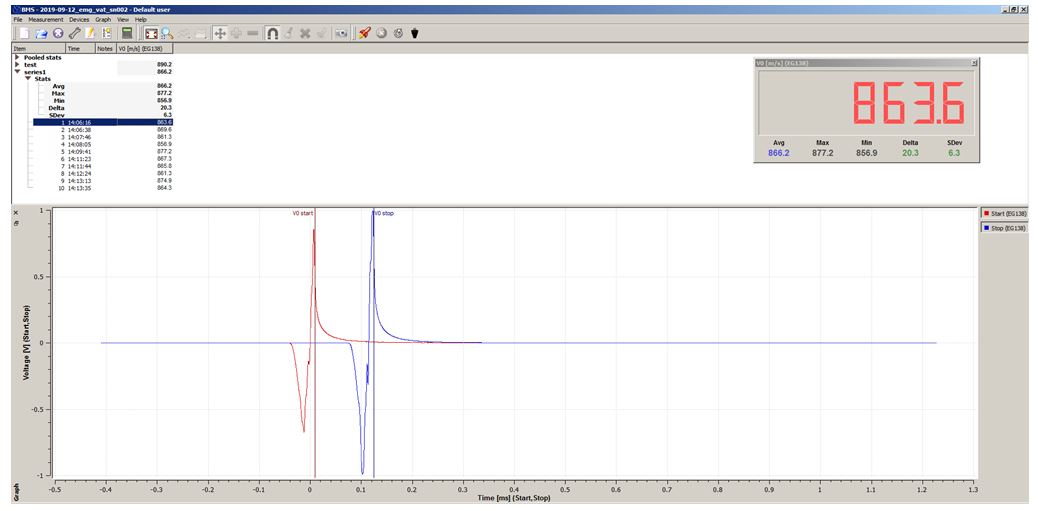Viewport: 1038px width, 511px height.
Task: Collapse the Stats subtree arrow
Action: (x=28, y=79)
